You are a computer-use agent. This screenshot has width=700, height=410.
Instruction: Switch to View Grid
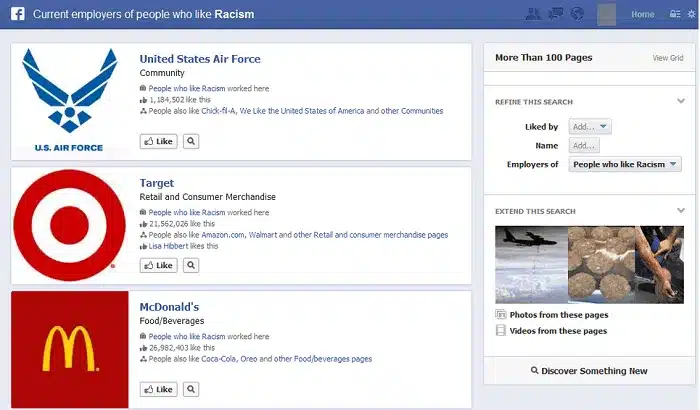tap(668, 58)
